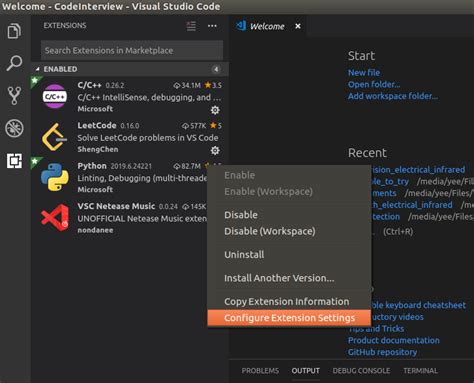Open the keyboard cheatsheet link

click(x=418, y=305)
